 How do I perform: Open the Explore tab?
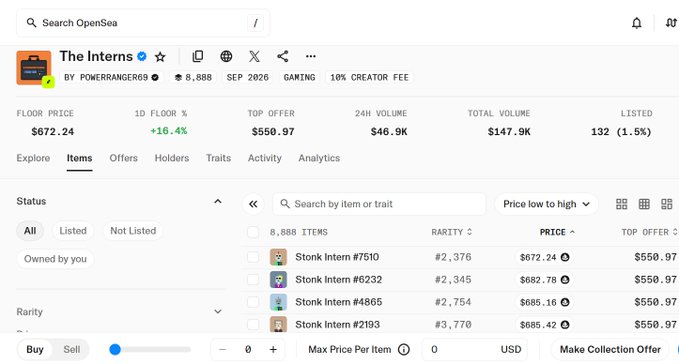(33, 158)
